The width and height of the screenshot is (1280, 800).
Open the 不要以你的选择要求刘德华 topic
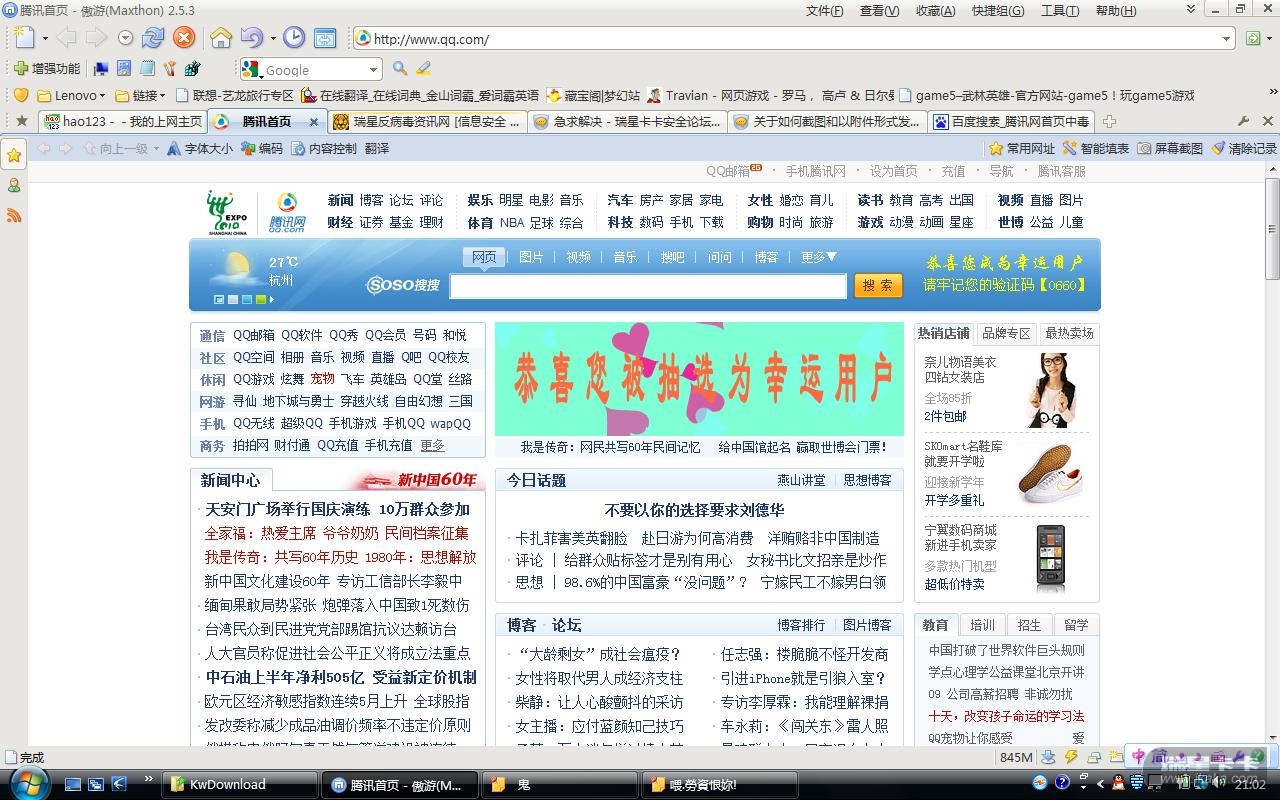tap(694, 510)
